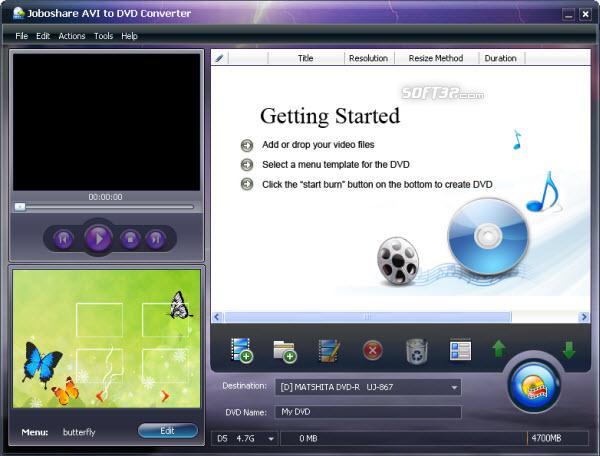Move item down with green arrow
600x456 pixels.
(569, 350)
